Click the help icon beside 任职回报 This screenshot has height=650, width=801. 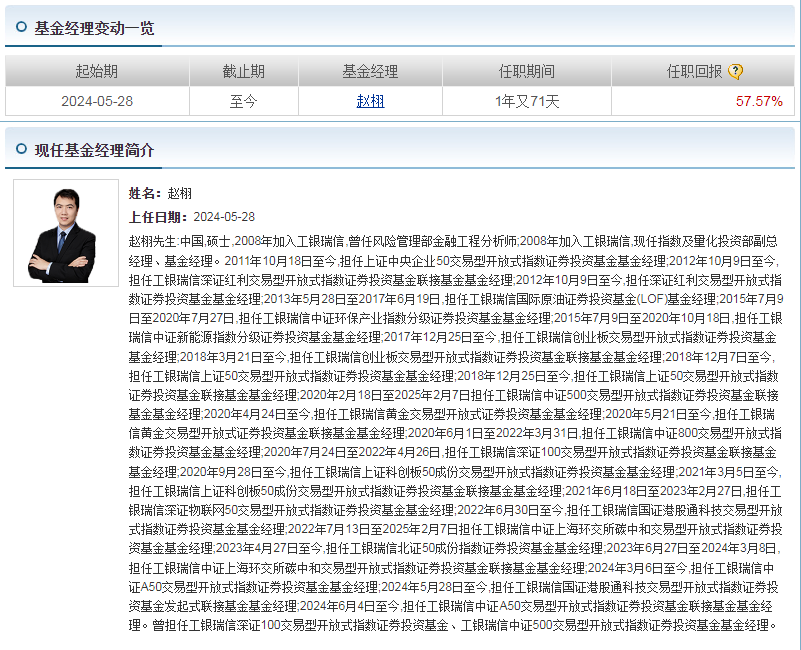pyautogui.click(x=735, y=72)
